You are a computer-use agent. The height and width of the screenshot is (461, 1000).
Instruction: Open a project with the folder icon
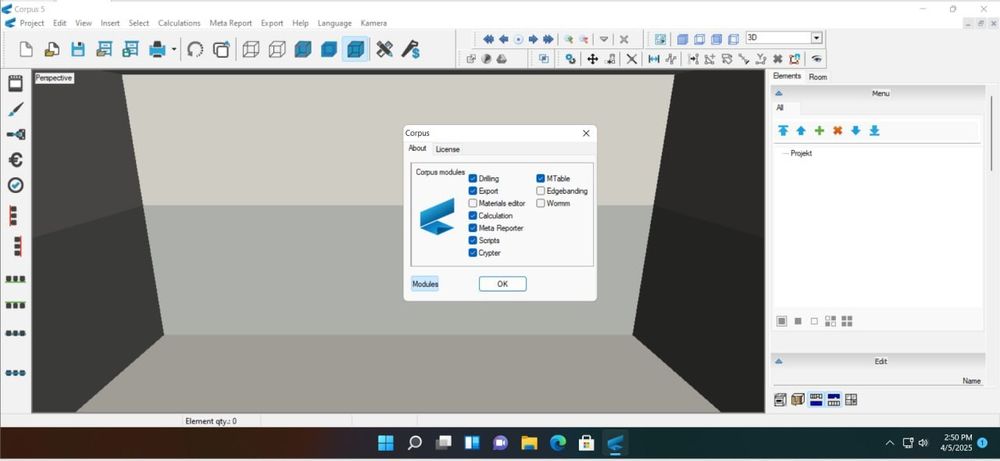coord(52,49)
